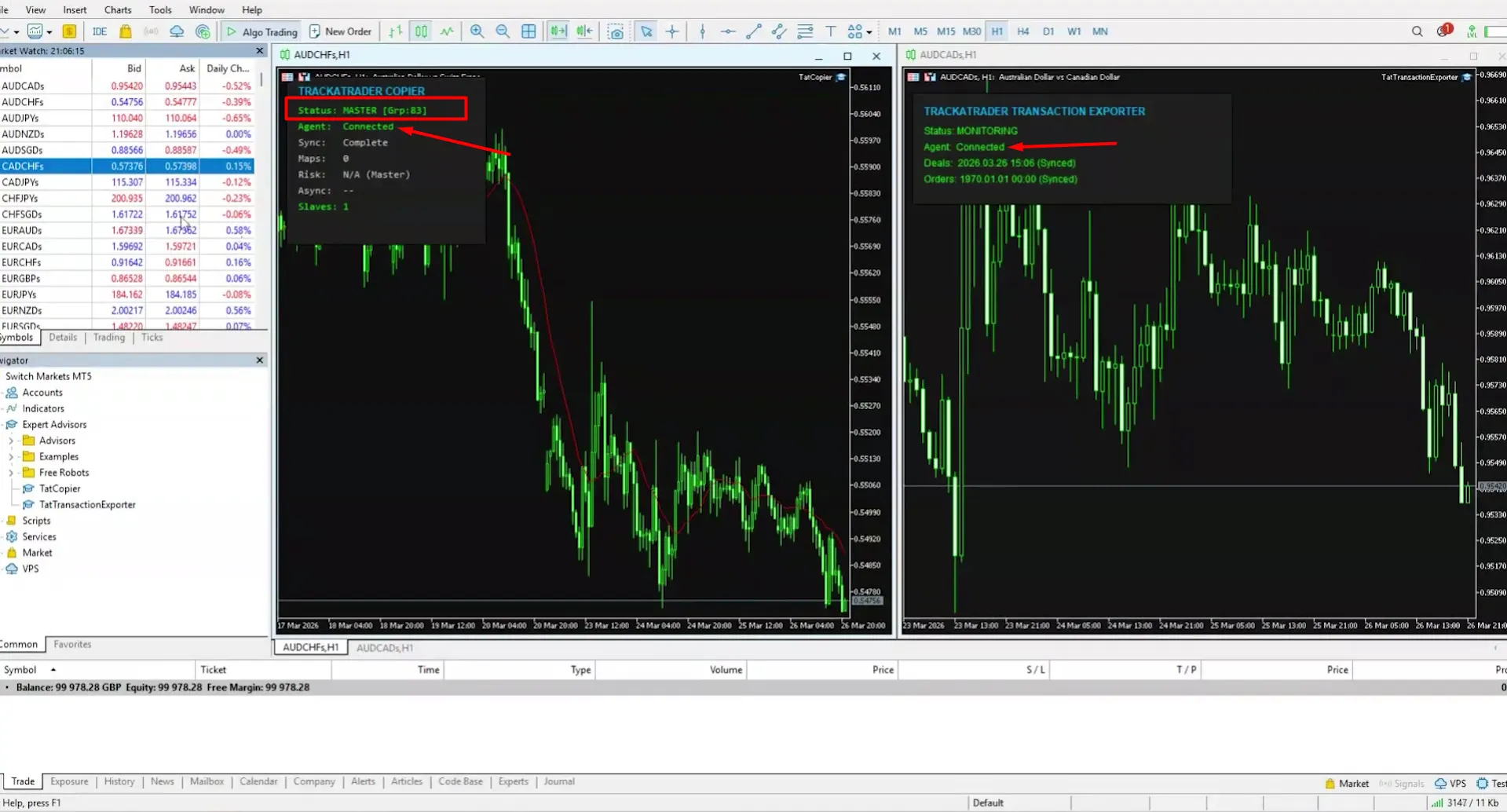Set chart timeframe to D1
The height and width of the screenshot is (812, 1507).
click(1048, 31)
